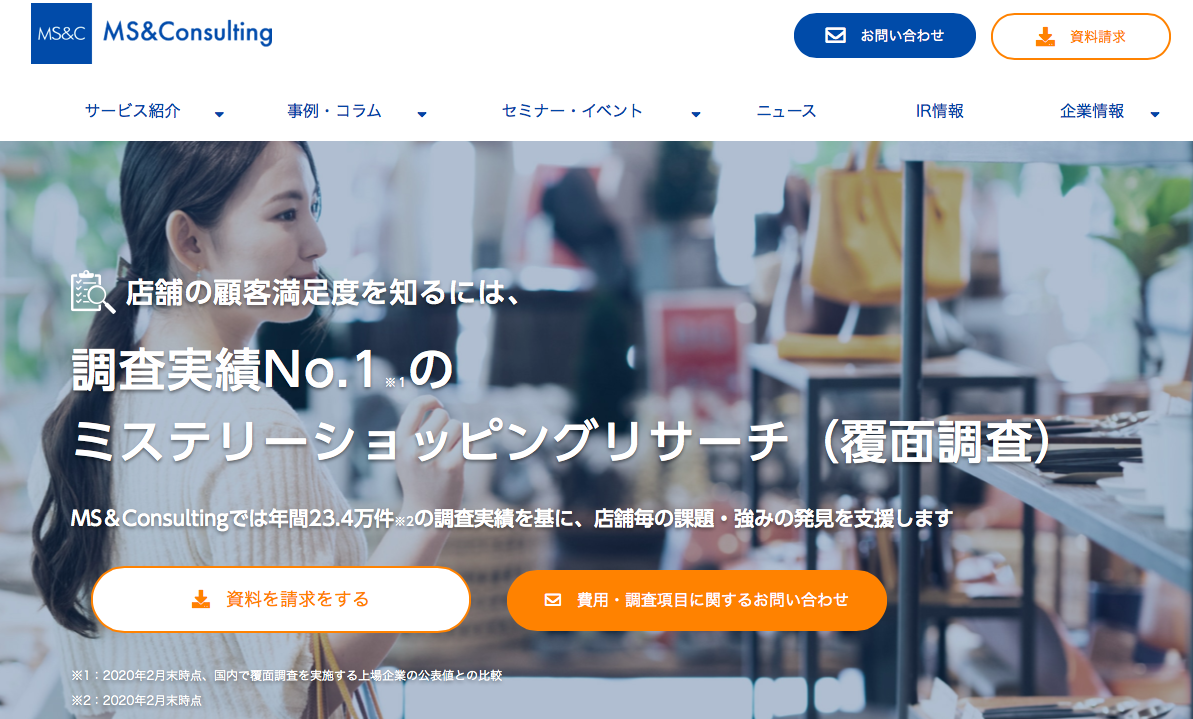Click the blue お問い合わせ button
Image resolution: width=1193 pixels, height=719 pixels.
[x=885, y=35]
